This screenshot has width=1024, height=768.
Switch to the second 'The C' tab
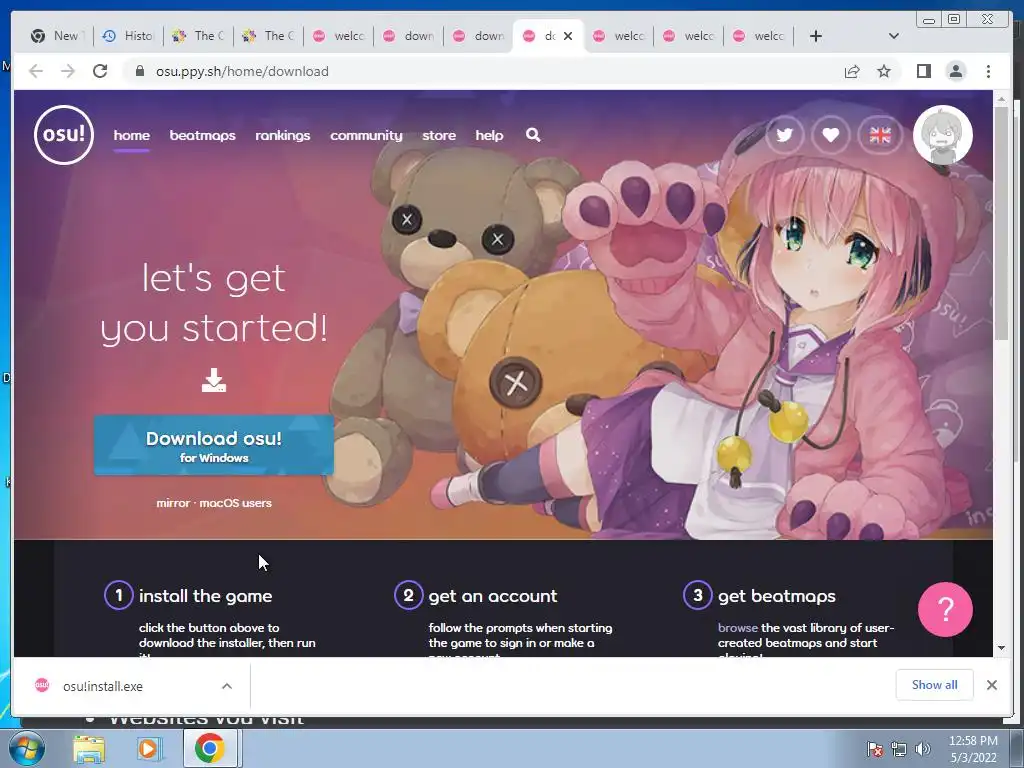[268, 36]
